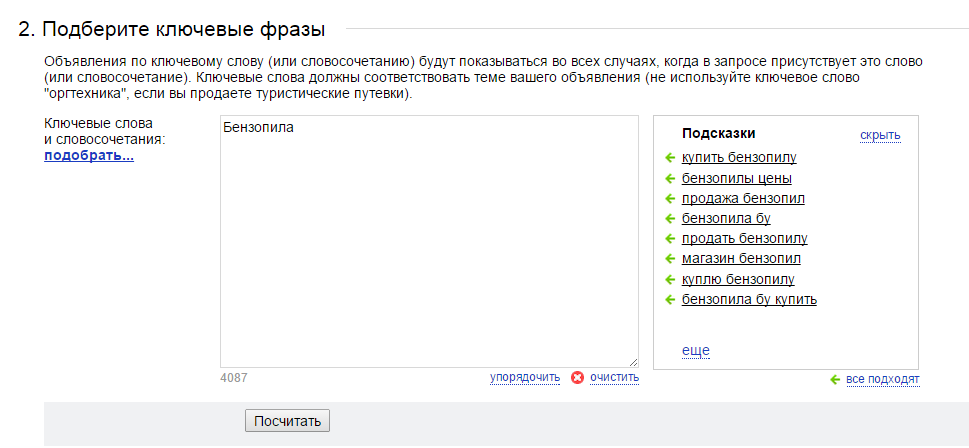Add 'купить бензопилу' via its green arrow
Image resolution: width=969 pixels, height=448 pixels.
(x=669, y=158)
